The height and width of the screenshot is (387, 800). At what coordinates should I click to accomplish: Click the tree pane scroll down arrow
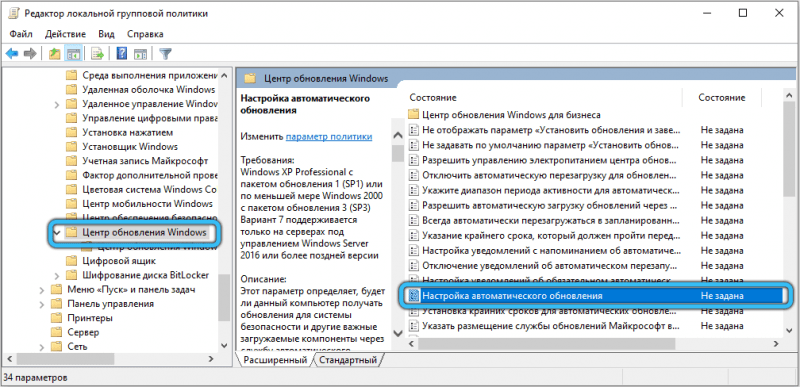click(223, 345)
